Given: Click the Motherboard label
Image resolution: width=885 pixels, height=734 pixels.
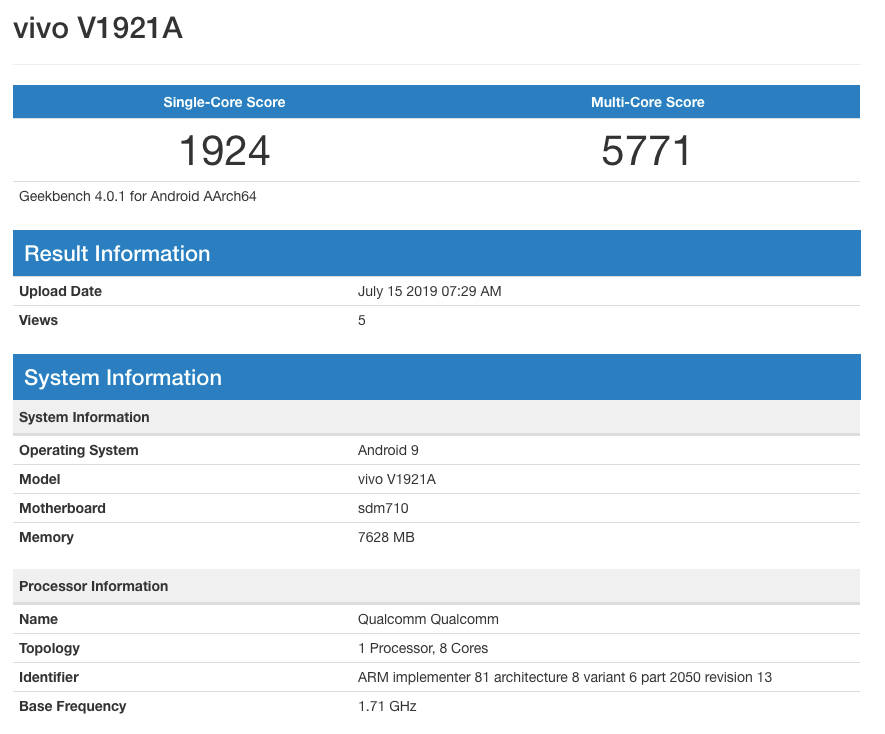Looking at the screenshot, I should [x=62, y=508].
